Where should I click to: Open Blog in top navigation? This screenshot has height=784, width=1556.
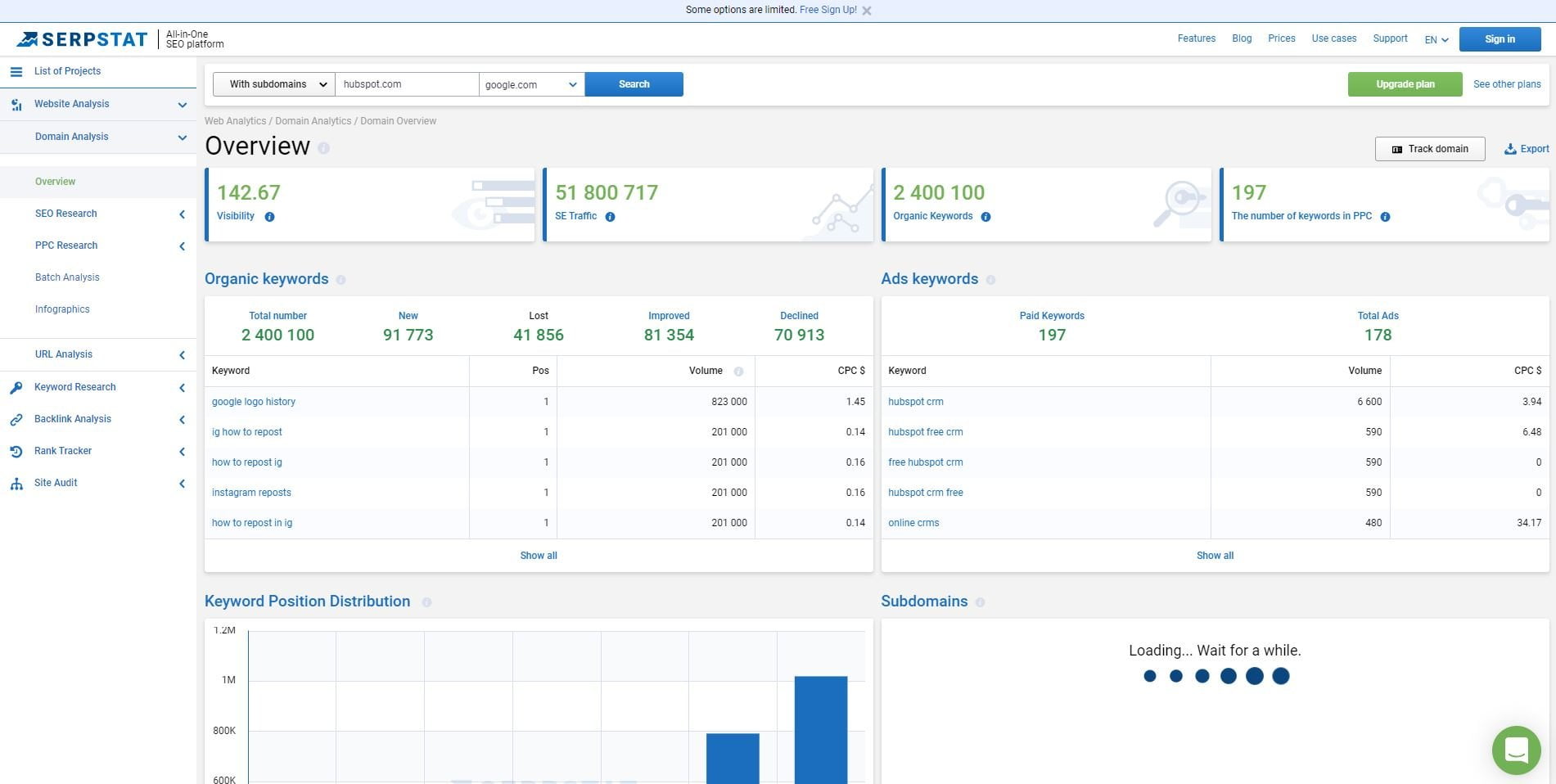1242,38
